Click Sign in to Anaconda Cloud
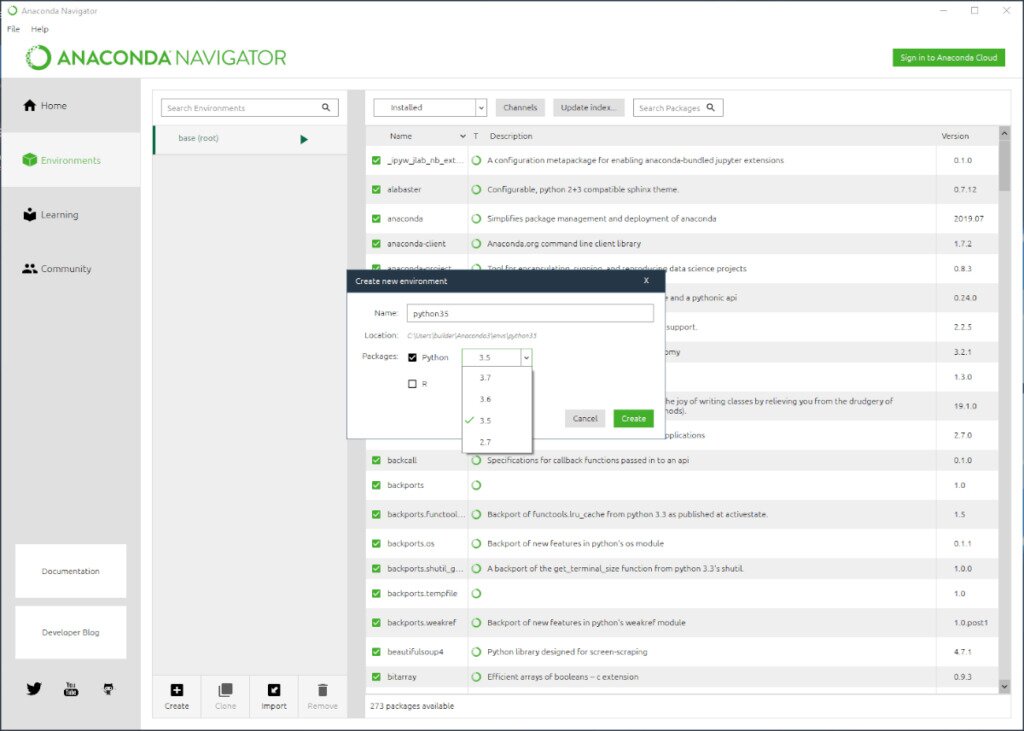The height and width of the screenshot is (731, 1024). click(x=947, y=57)
